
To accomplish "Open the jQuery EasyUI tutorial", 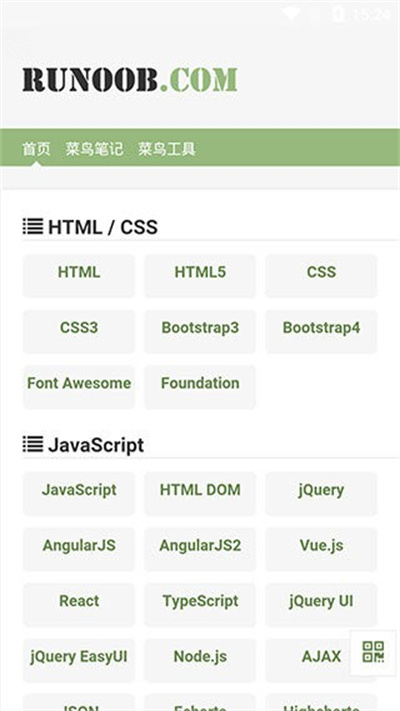I will pos(79,660).
